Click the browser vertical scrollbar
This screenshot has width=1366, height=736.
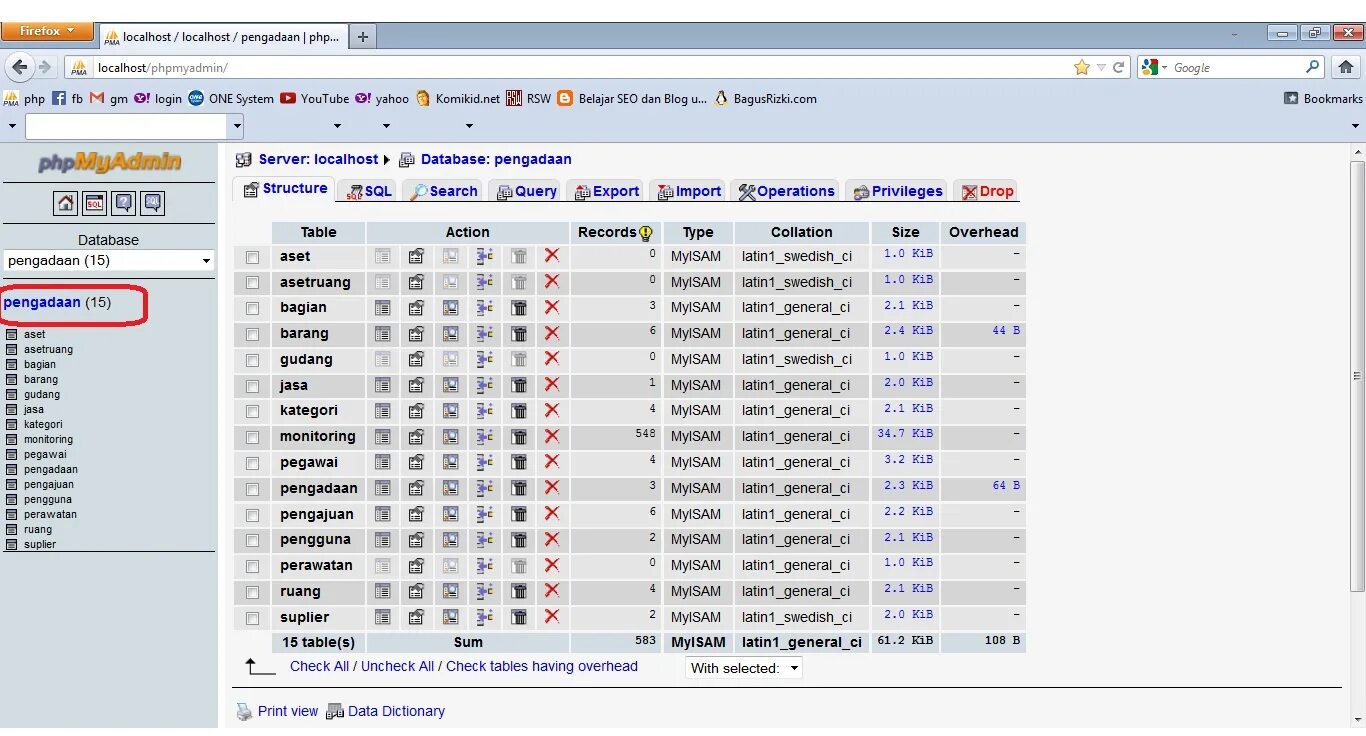tap(1357, 375)
